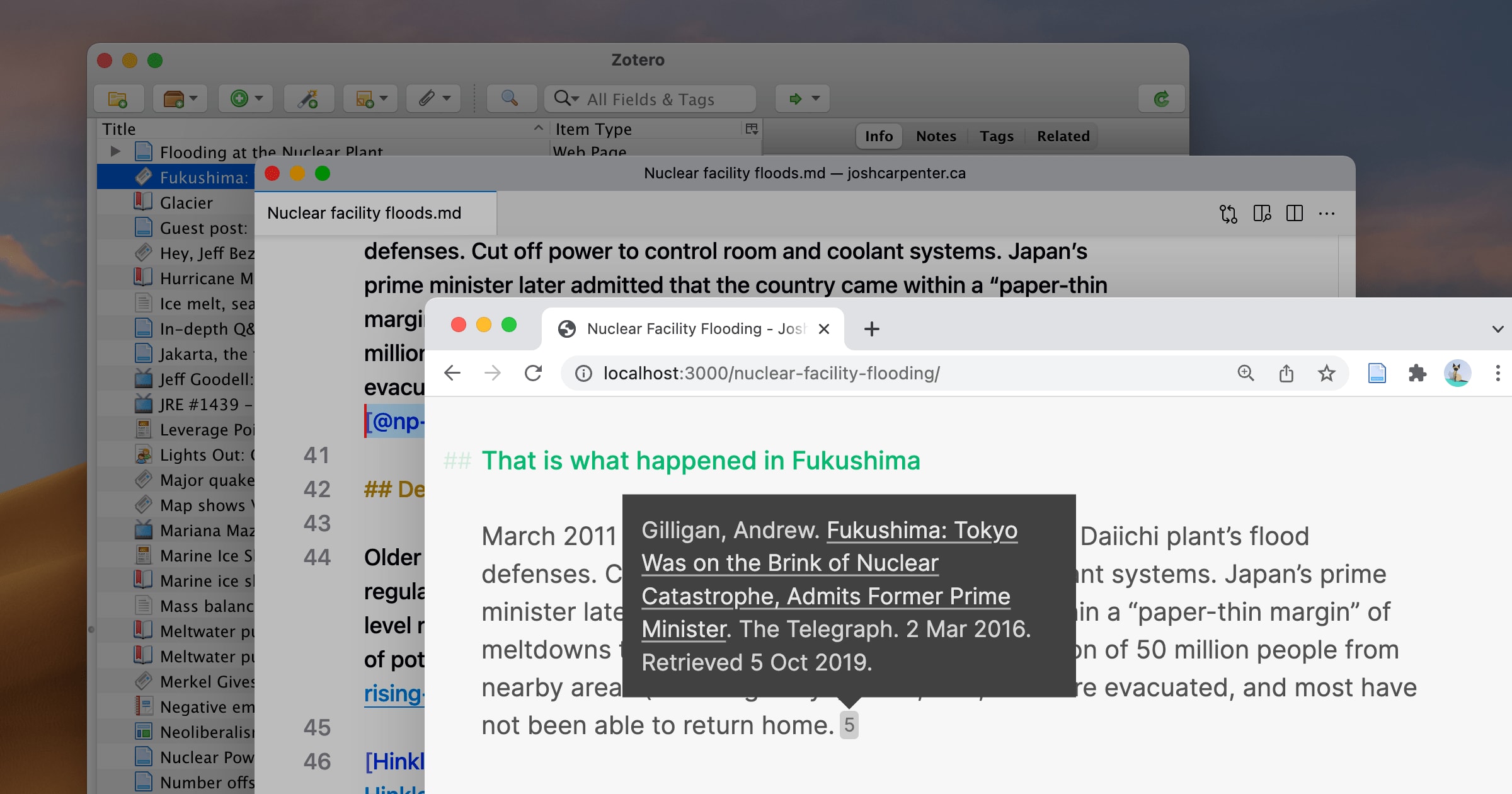Select Nuclear Facility Flooding browser tab
Screen dimensions: 1512x794
click(693, 328)
